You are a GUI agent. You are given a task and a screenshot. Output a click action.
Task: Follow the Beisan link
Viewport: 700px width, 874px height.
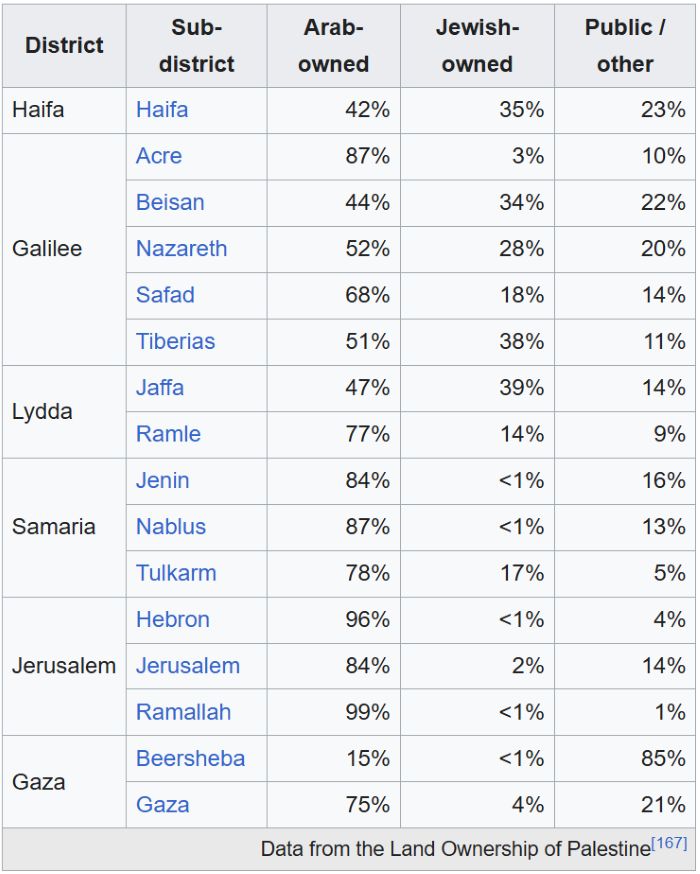point(170,202)
